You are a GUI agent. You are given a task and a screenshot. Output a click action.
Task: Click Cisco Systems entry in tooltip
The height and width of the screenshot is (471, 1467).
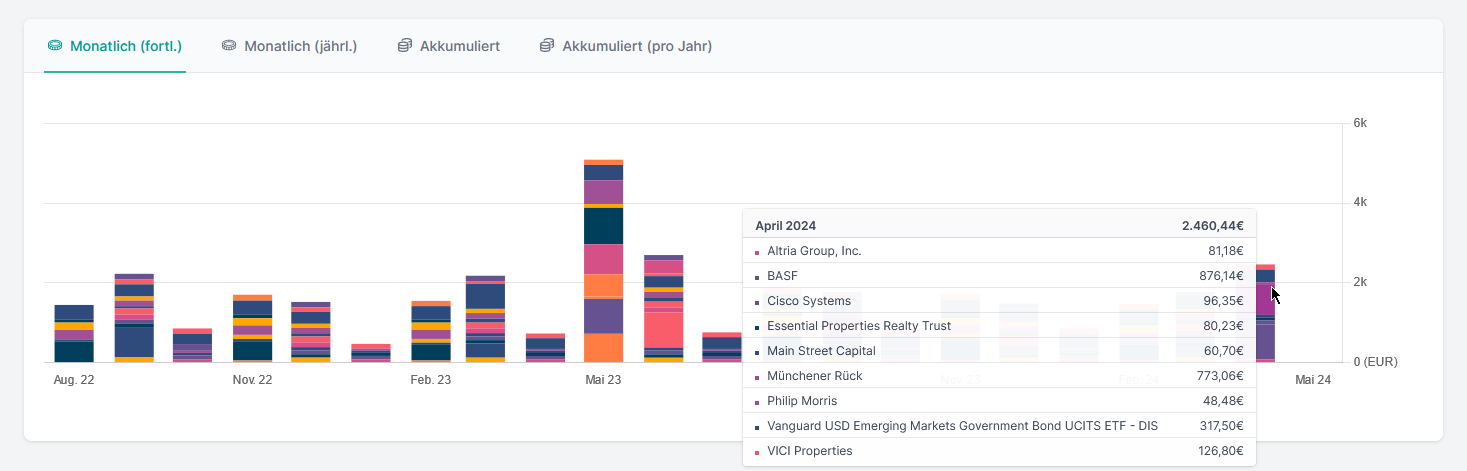point(808,301)
